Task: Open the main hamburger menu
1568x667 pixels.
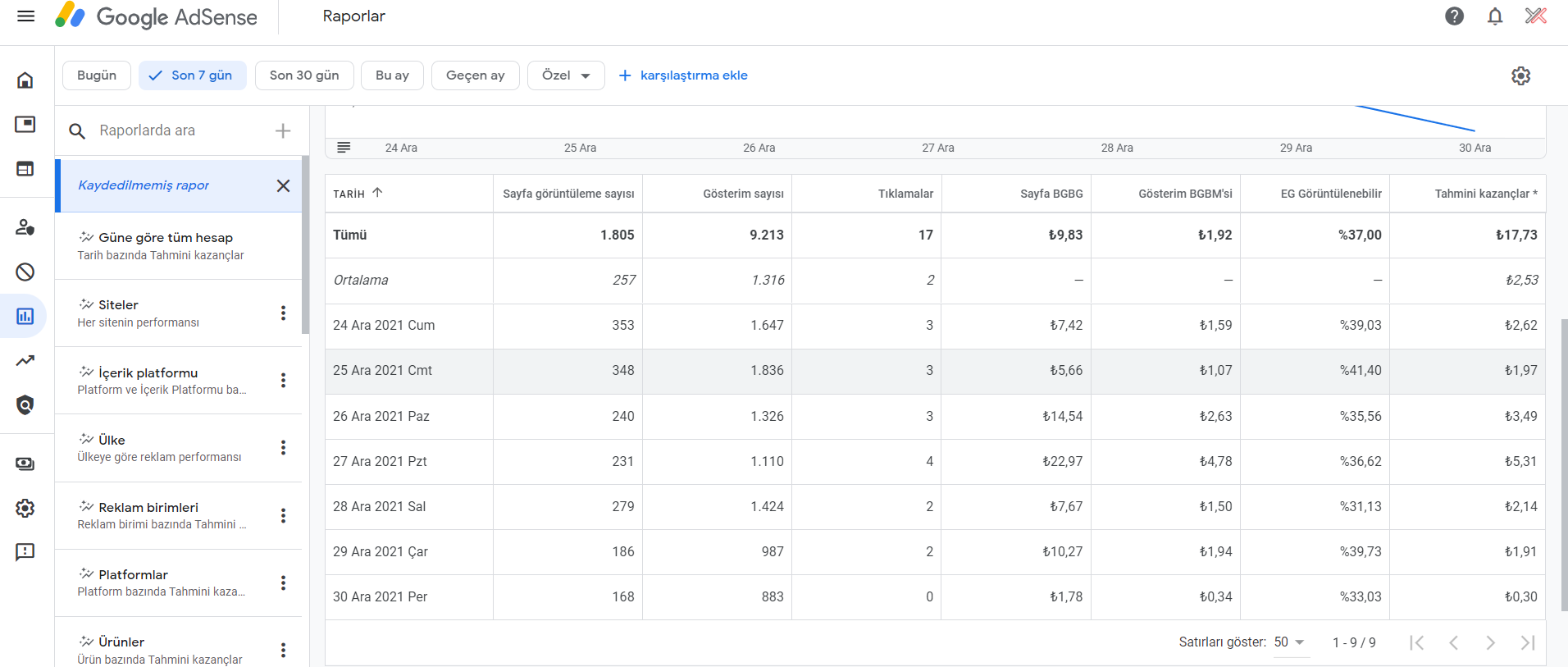Action: point(25,16)
